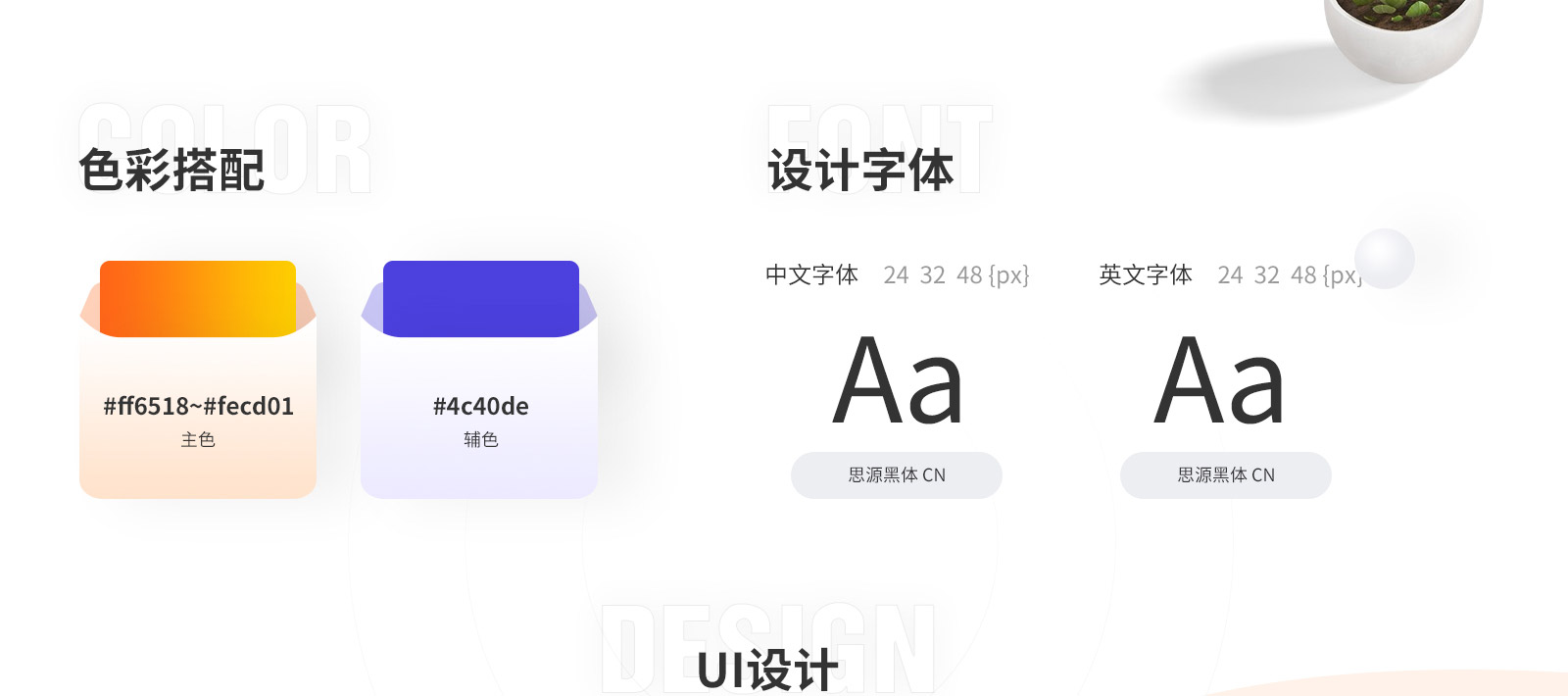Click the UI设计 heading

(768, 671)
